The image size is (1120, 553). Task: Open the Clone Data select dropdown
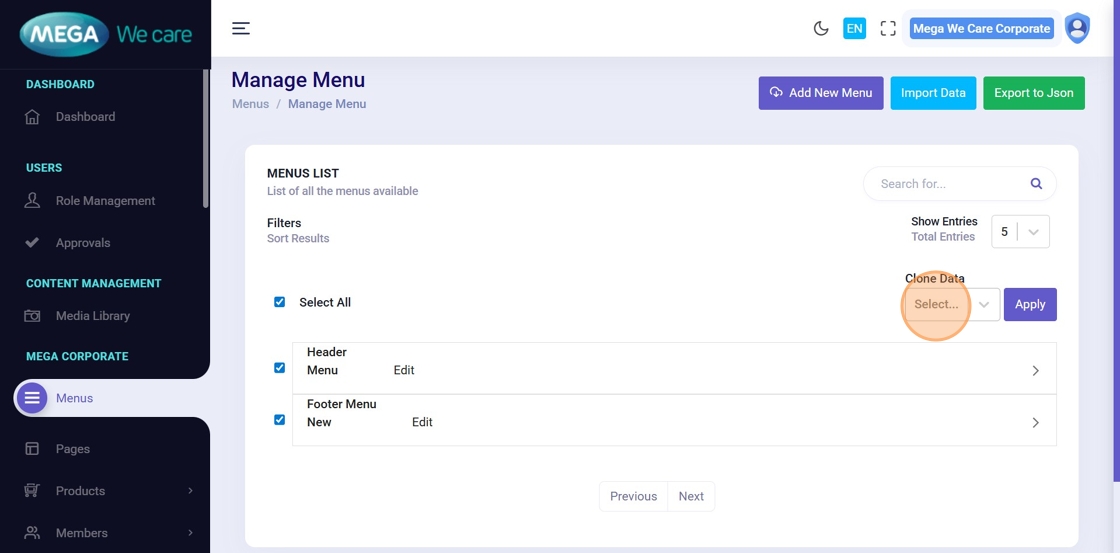click(951, 305)
